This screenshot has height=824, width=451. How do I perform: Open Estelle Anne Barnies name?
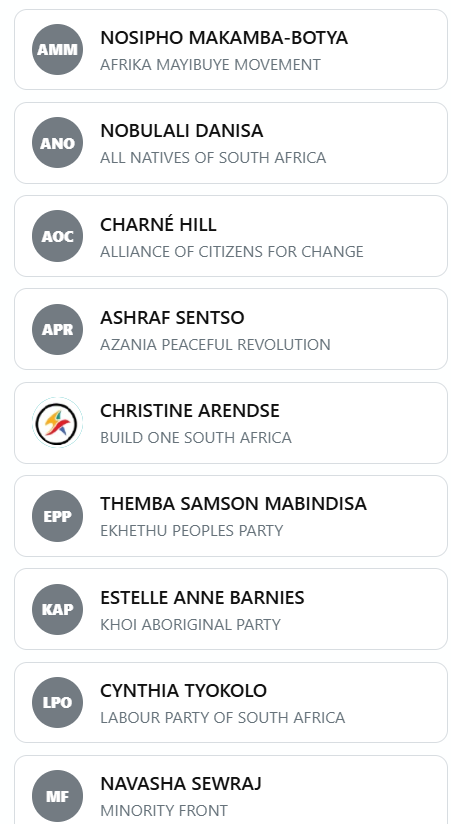(x=202, y=598)
